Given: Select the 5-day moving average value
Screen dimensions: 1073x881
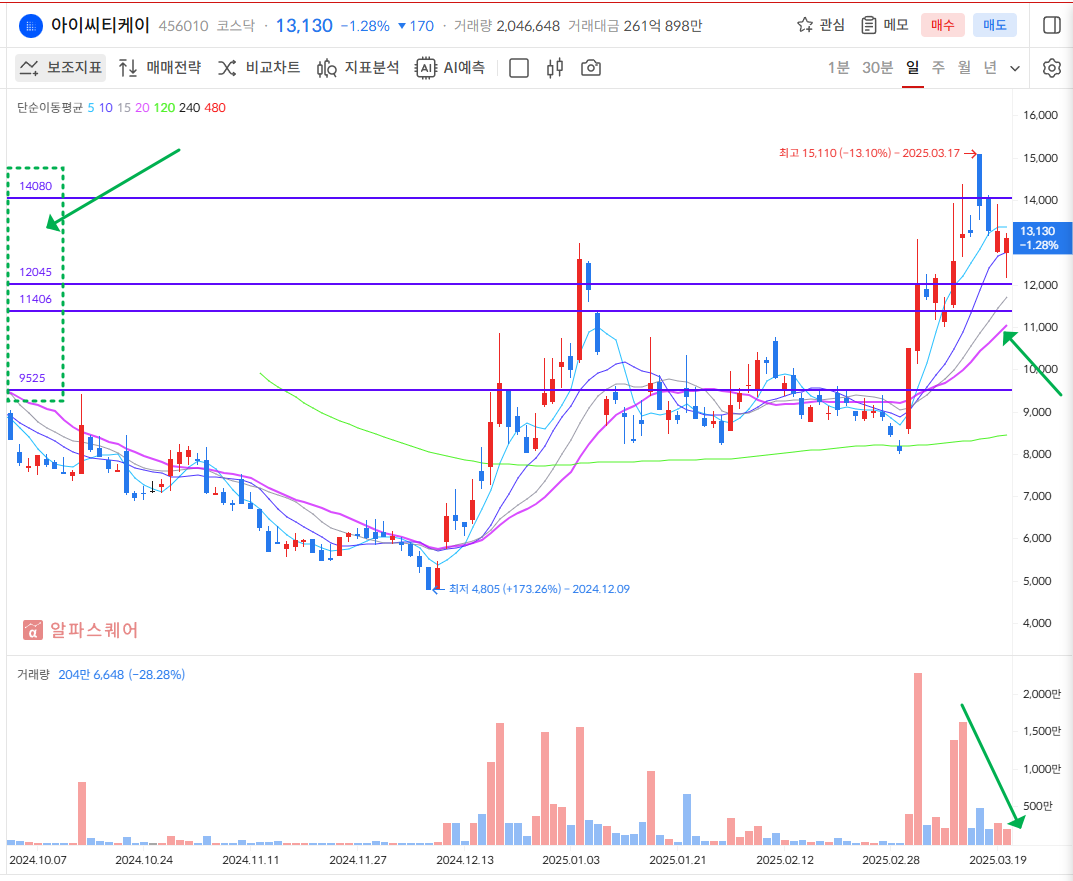Looking at the screenshot, I should 91,107.
